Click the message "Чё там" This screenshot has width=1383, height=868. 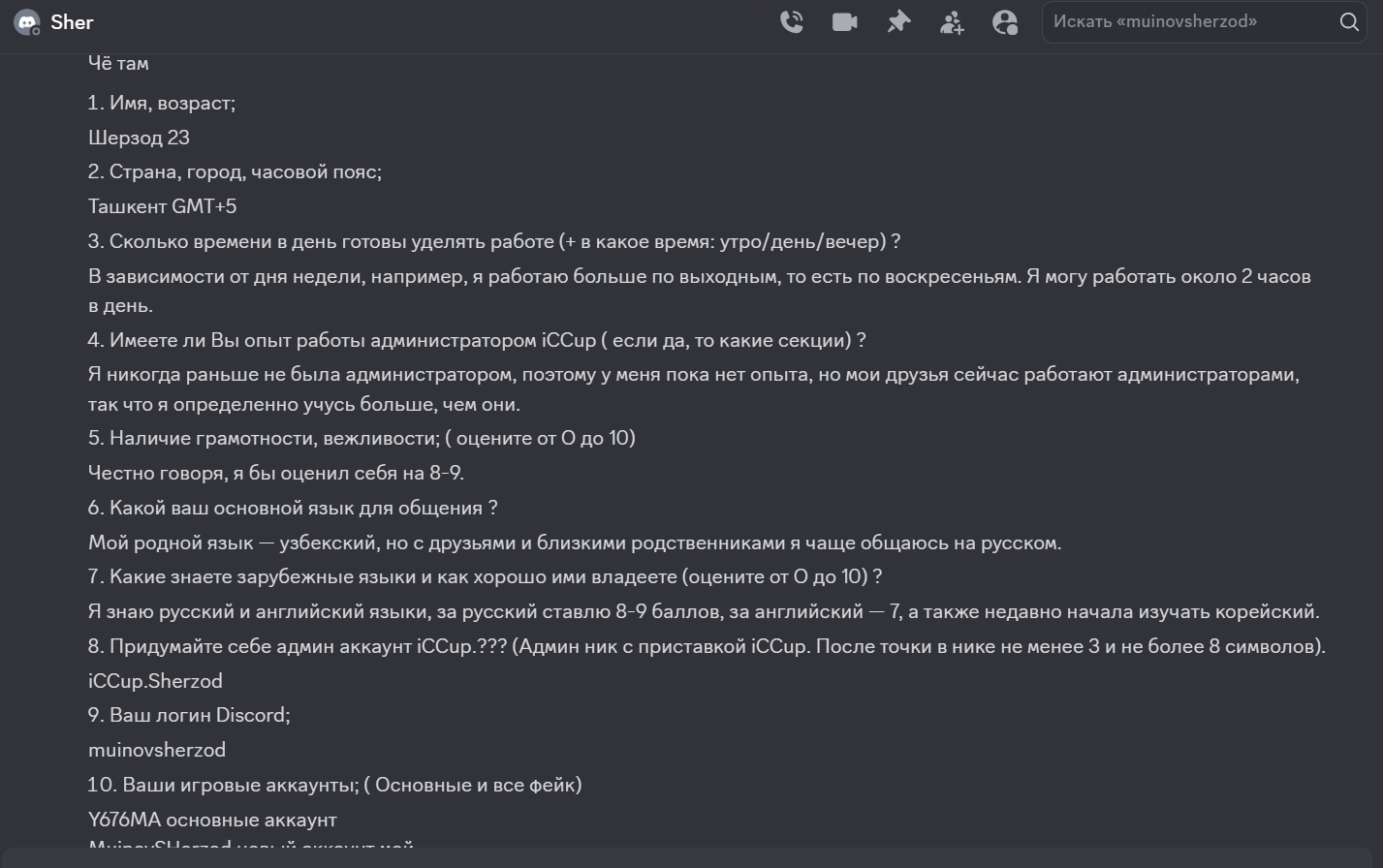(x=118, y=63)
